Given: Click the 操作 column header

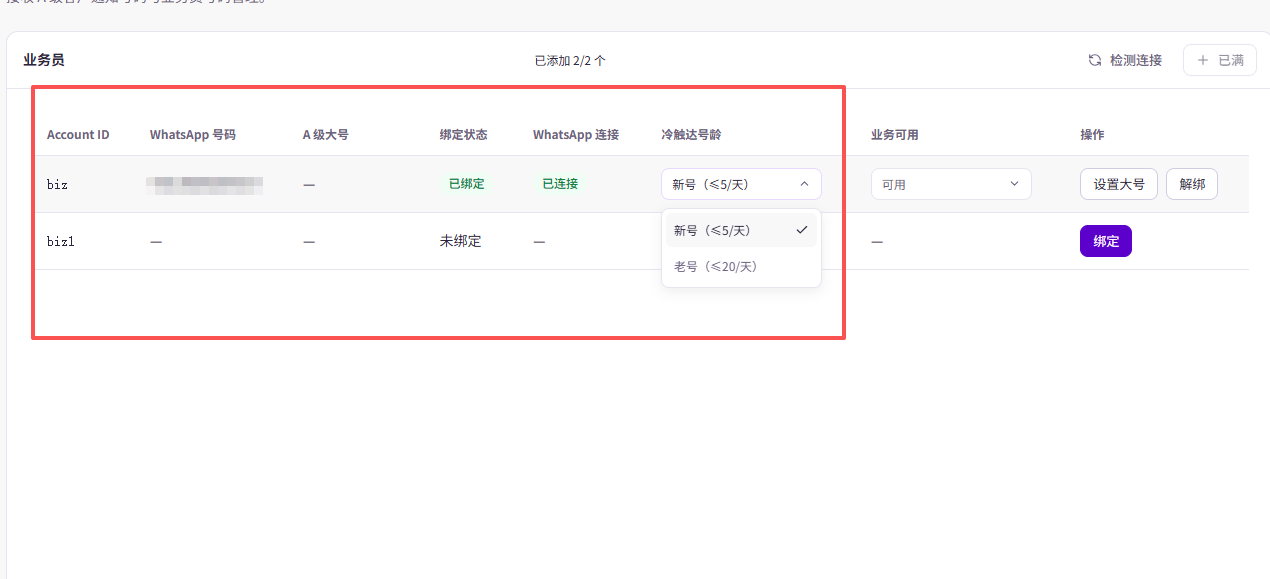Looking at the screenshot, I should pyautogui.click(x=1092, y=134).
